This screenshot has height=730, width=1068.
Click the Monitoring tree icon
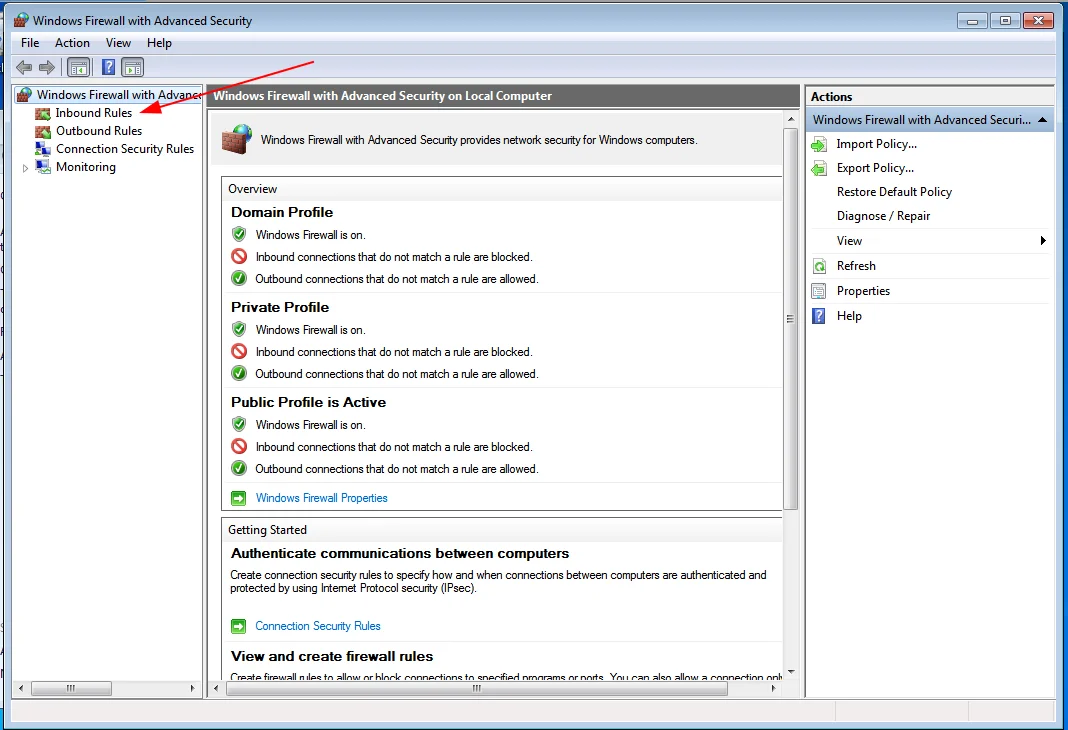click(x=43, y=167)
